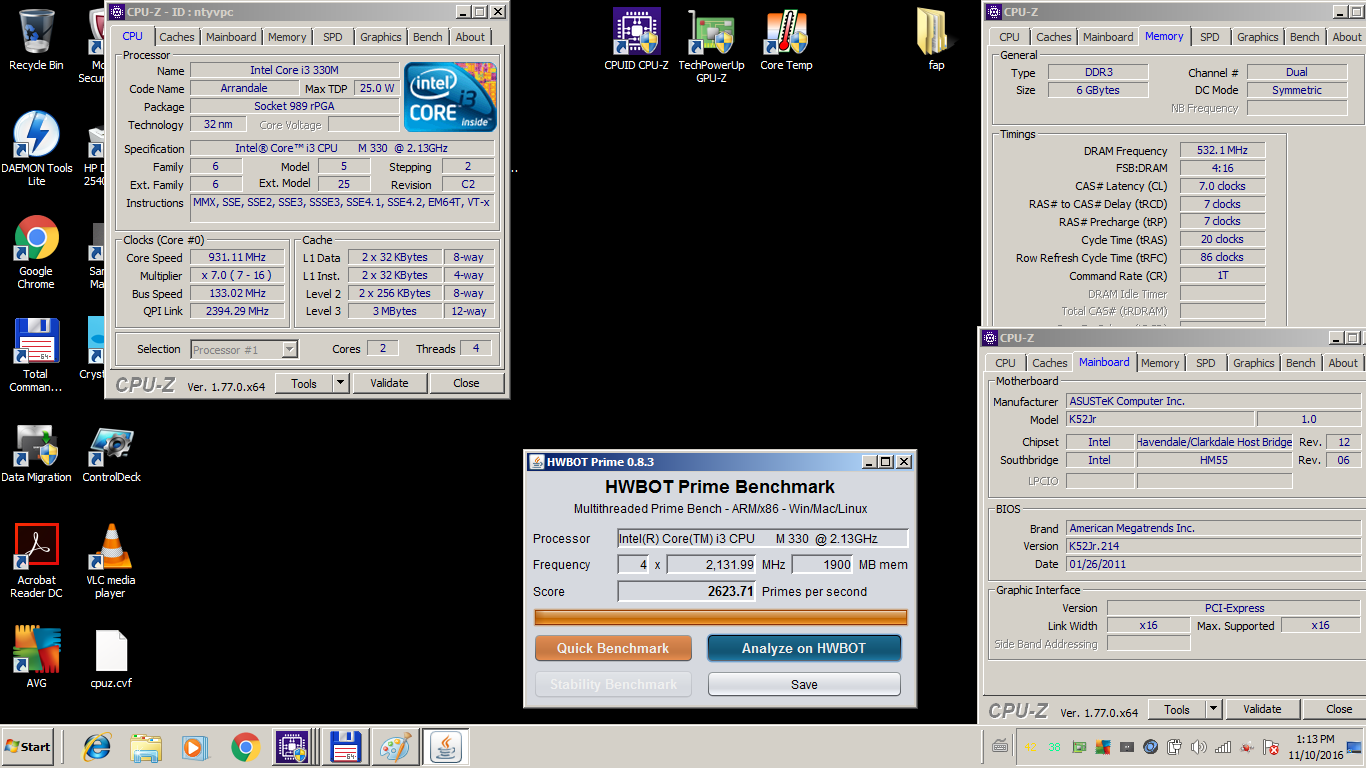Click Close button in ntyvpc CPU-Z window
The image size is (1366, 768).
[x=466, y=383]
